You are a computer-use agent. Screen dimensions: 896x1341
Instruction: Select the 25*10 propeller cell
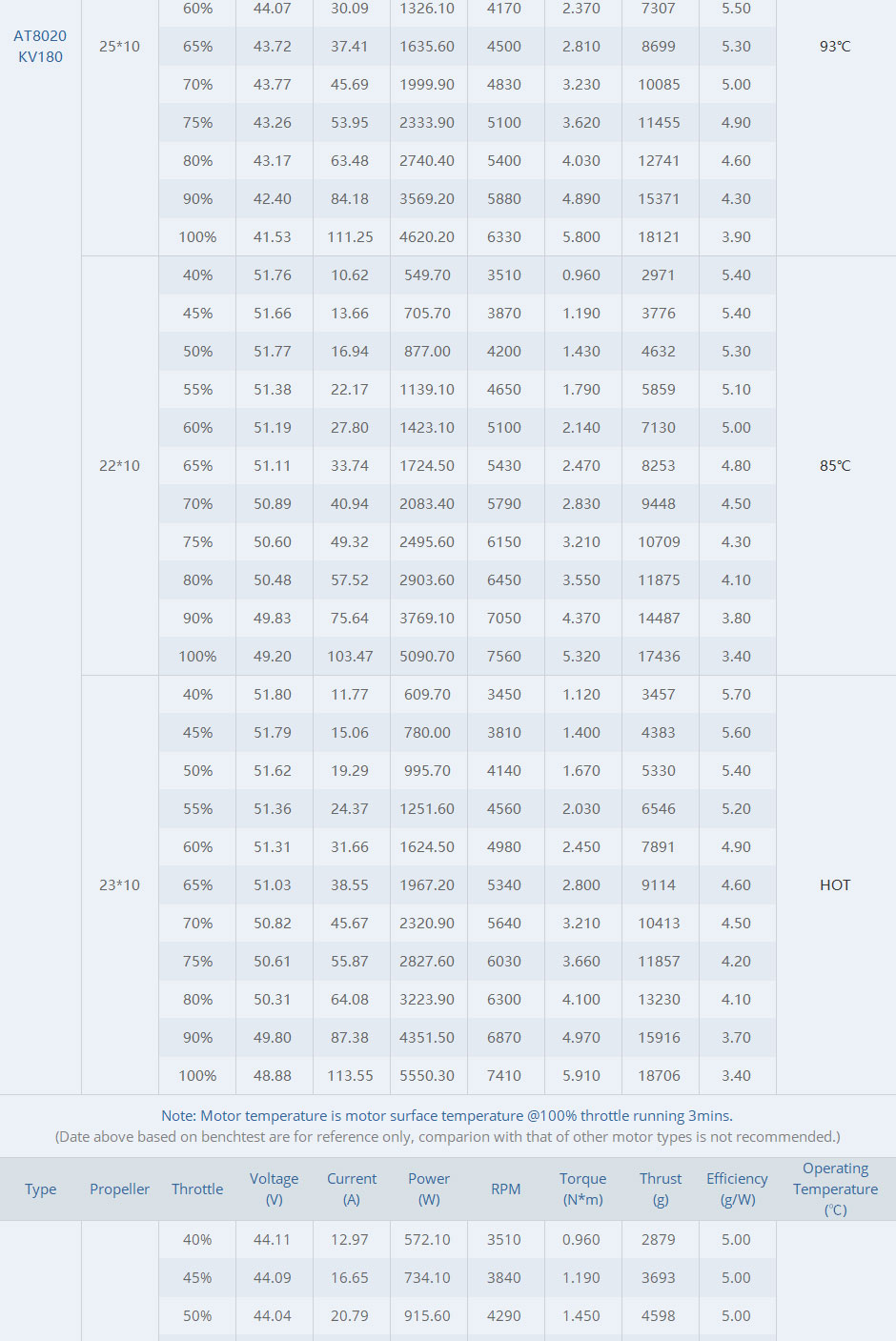pyautogui.click(x=119, y=46)
